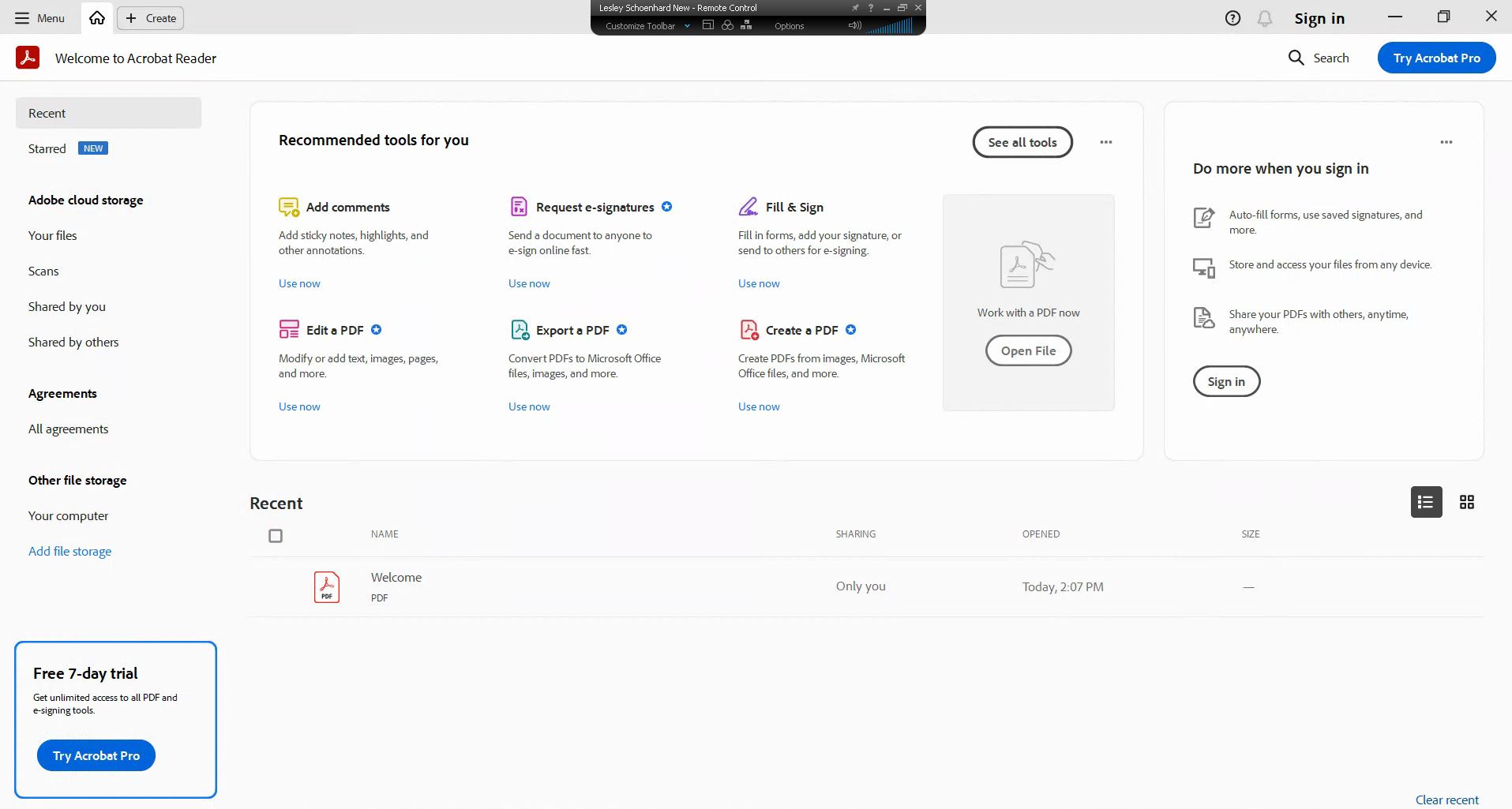Viewport: 1512px width, 809px height.
Task: Open the Help question mark icon
Action: click(x=1232, y=18)
